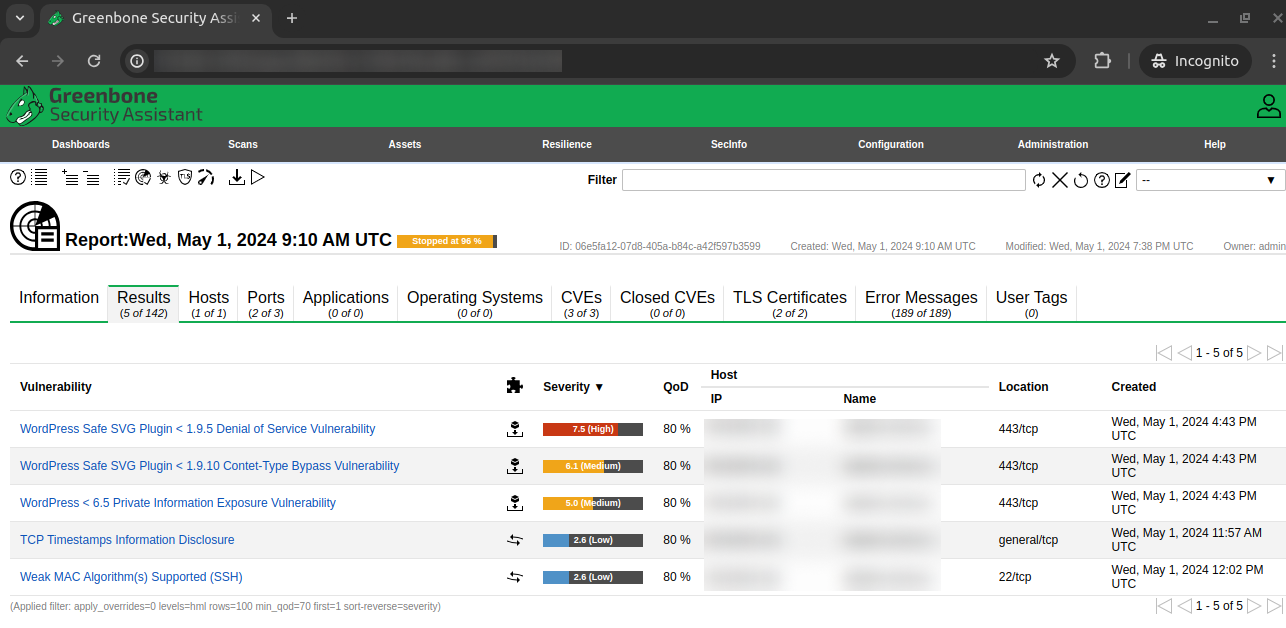
Task: Open the corresponding vulnerabilities biohazard icon
Action: point(164,177)
